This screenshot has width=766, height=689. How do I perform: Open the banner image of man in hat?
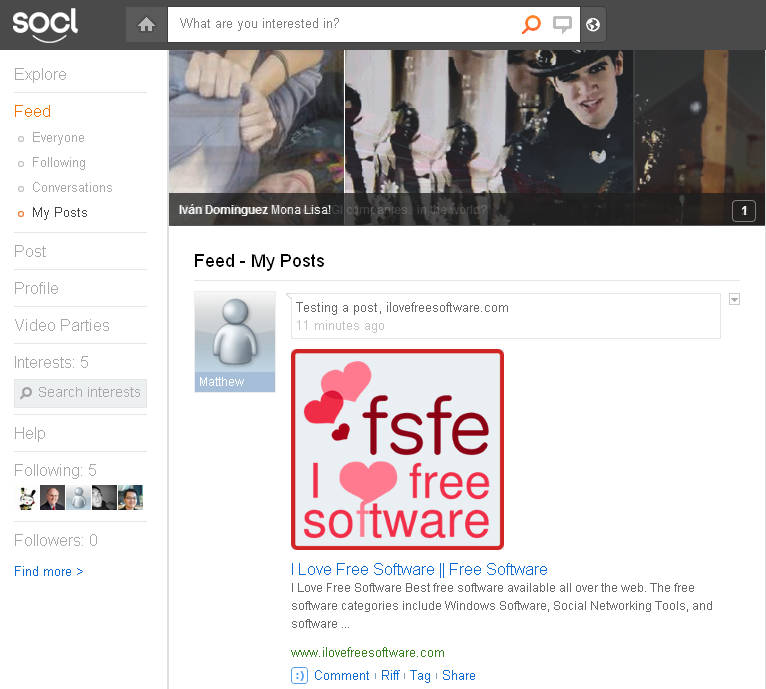pyautogui.click(x=571, y=122)
